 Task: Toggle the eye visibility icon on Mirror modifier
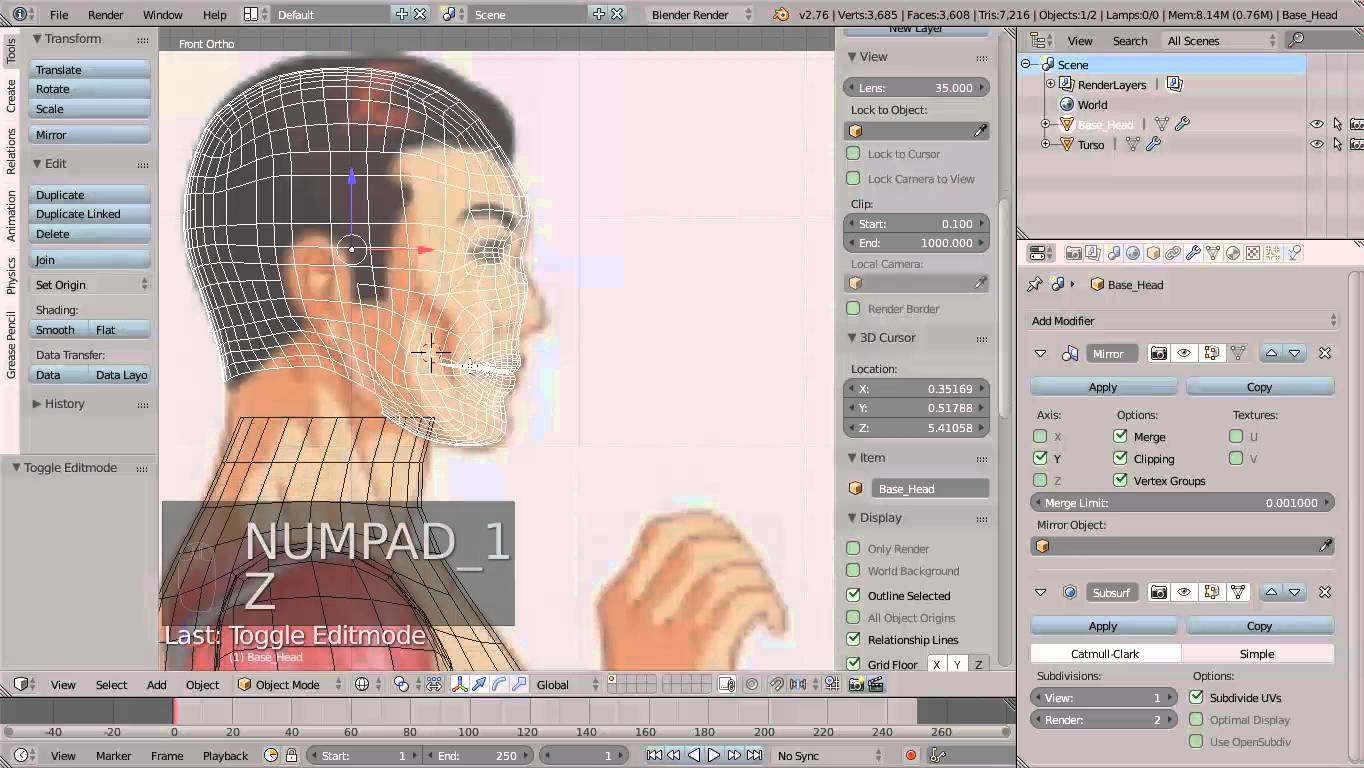coord(1184,353)
